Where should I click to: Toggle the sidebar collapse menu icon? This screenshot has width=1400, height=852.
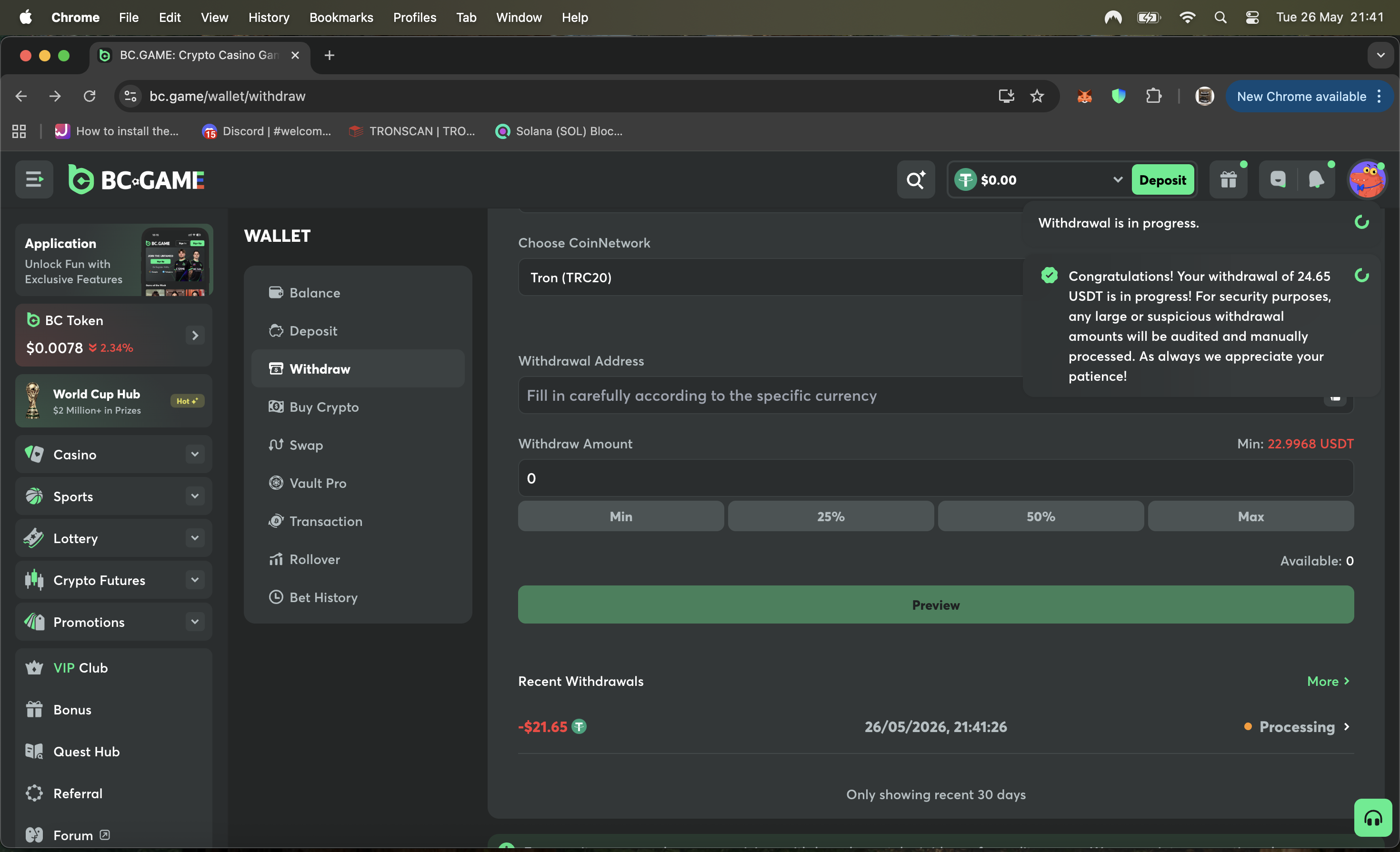(34, 179)
